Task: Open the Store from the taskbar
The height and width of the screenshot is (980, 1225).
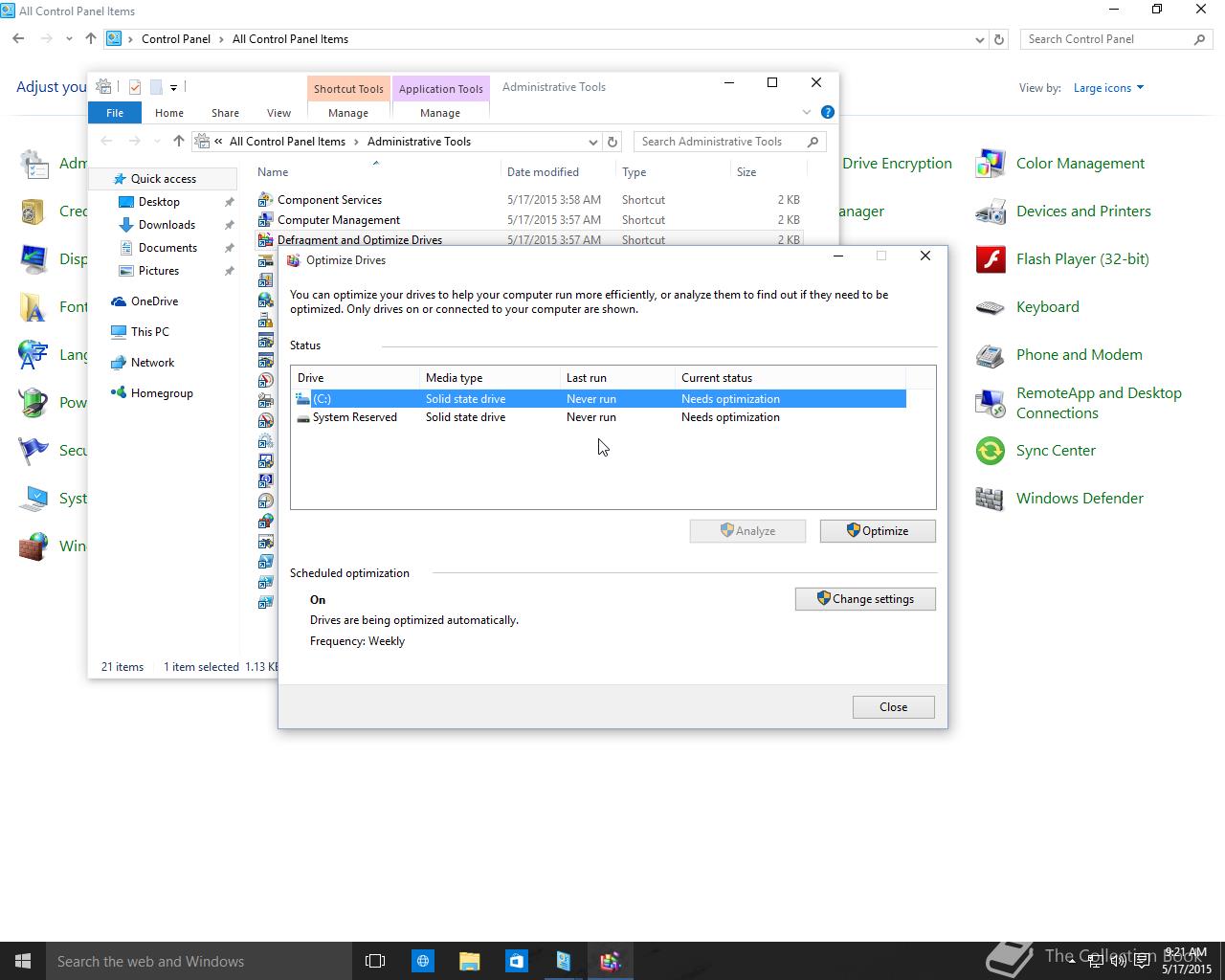Action: [x=516, y=961]
